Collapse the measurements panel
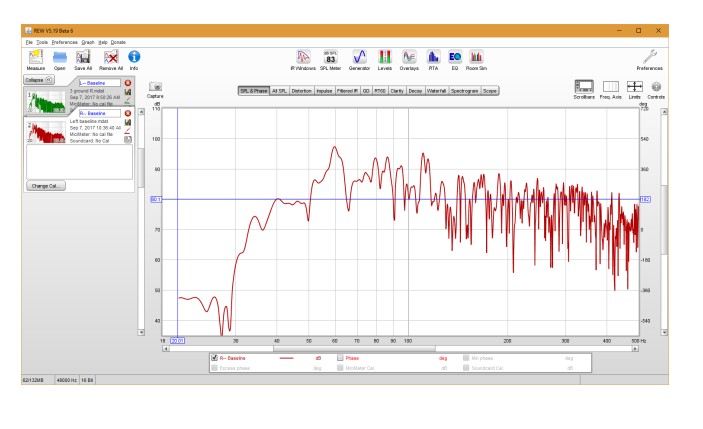The width and height of the screenshot is (703, 429). 34,79
